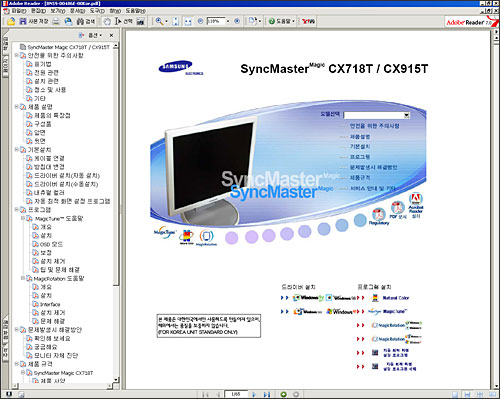The height and width of the screenshot is (399, 500).
Task: Click the Save a Copy floppy icon
Action: (x=23, y=21)
